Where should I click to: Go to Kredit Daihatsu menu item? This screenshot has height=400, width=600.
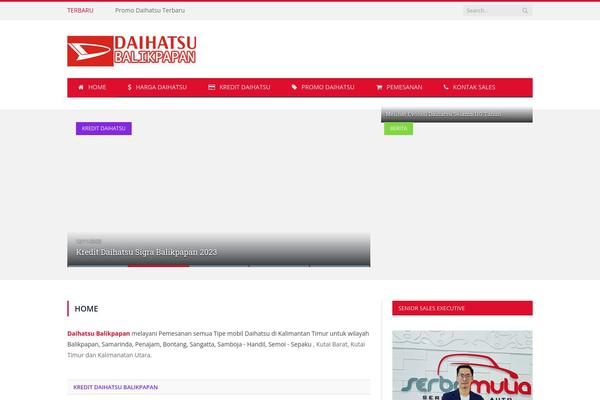239,87
